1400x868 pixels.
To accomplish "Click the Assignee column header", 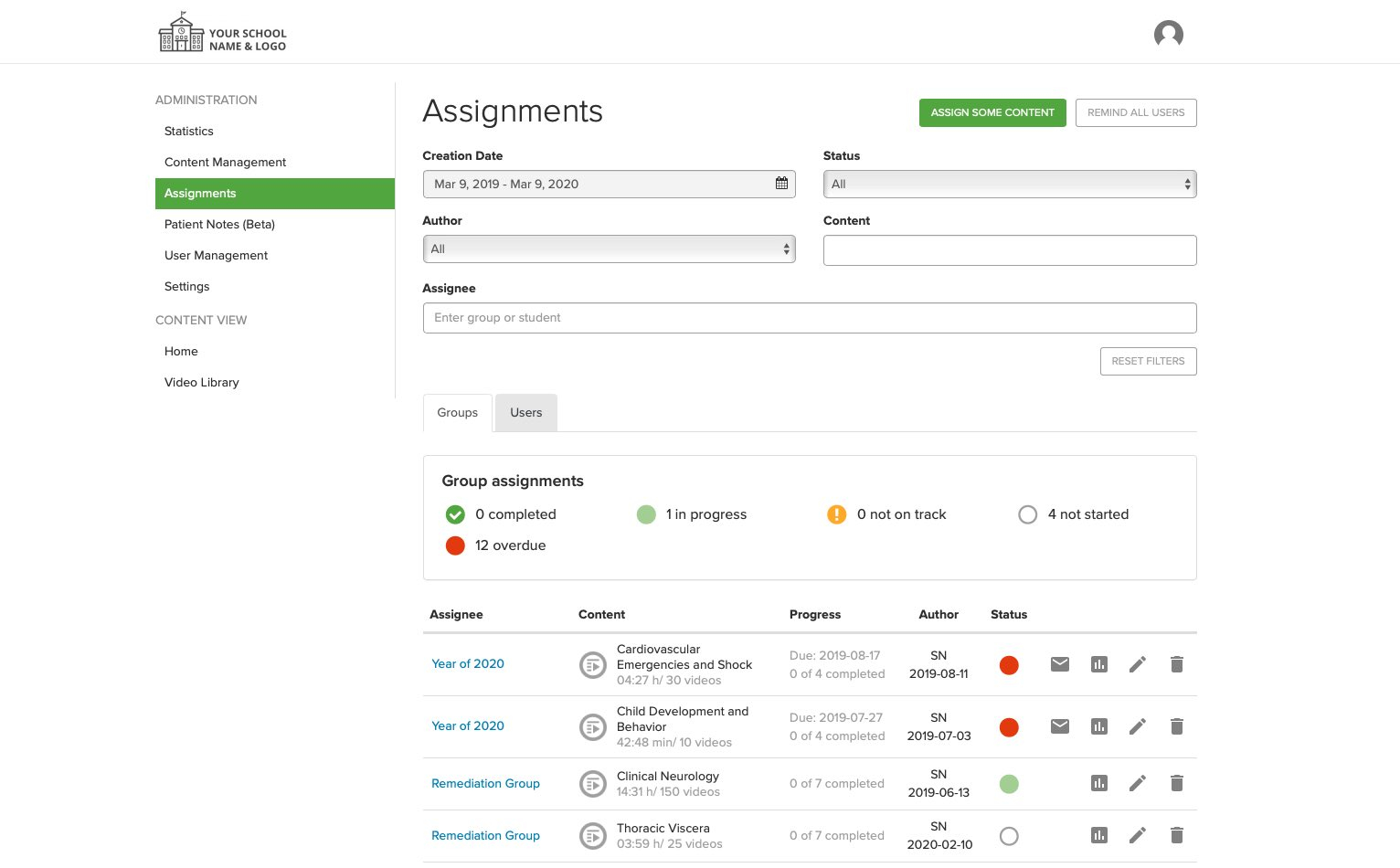I will click(x=456, y=615).
